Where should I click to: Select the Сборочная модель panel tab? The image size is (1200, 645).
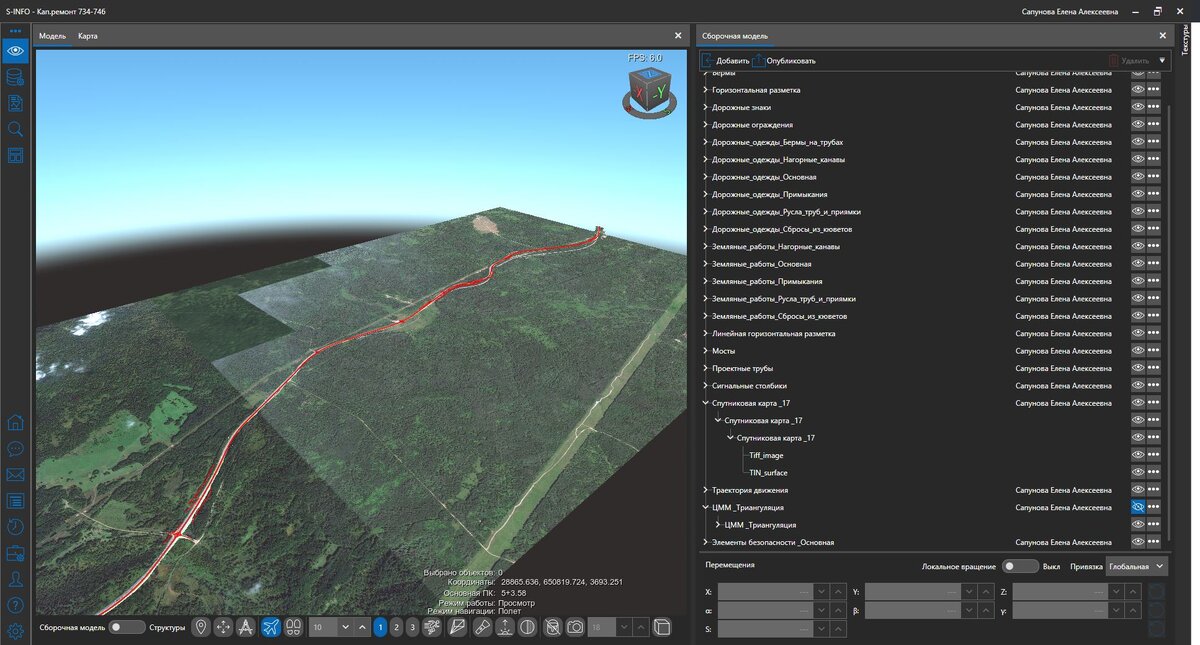tap(735, 36)
